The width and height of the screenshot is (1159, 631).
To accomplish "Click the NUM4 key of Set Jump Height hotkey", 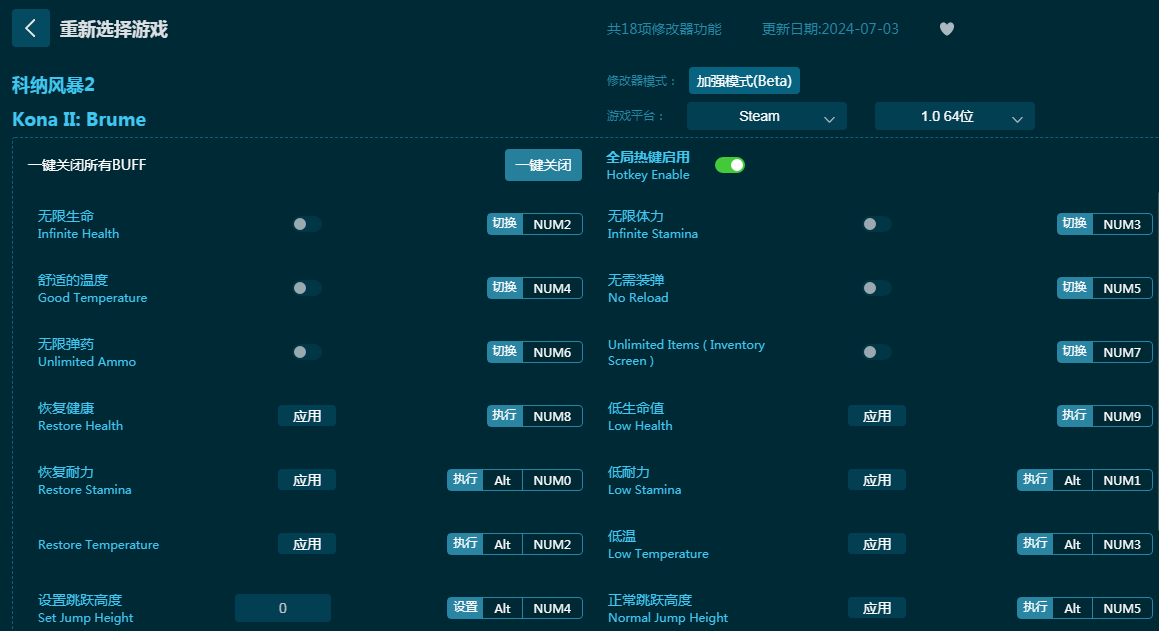I will coord(552,608).
